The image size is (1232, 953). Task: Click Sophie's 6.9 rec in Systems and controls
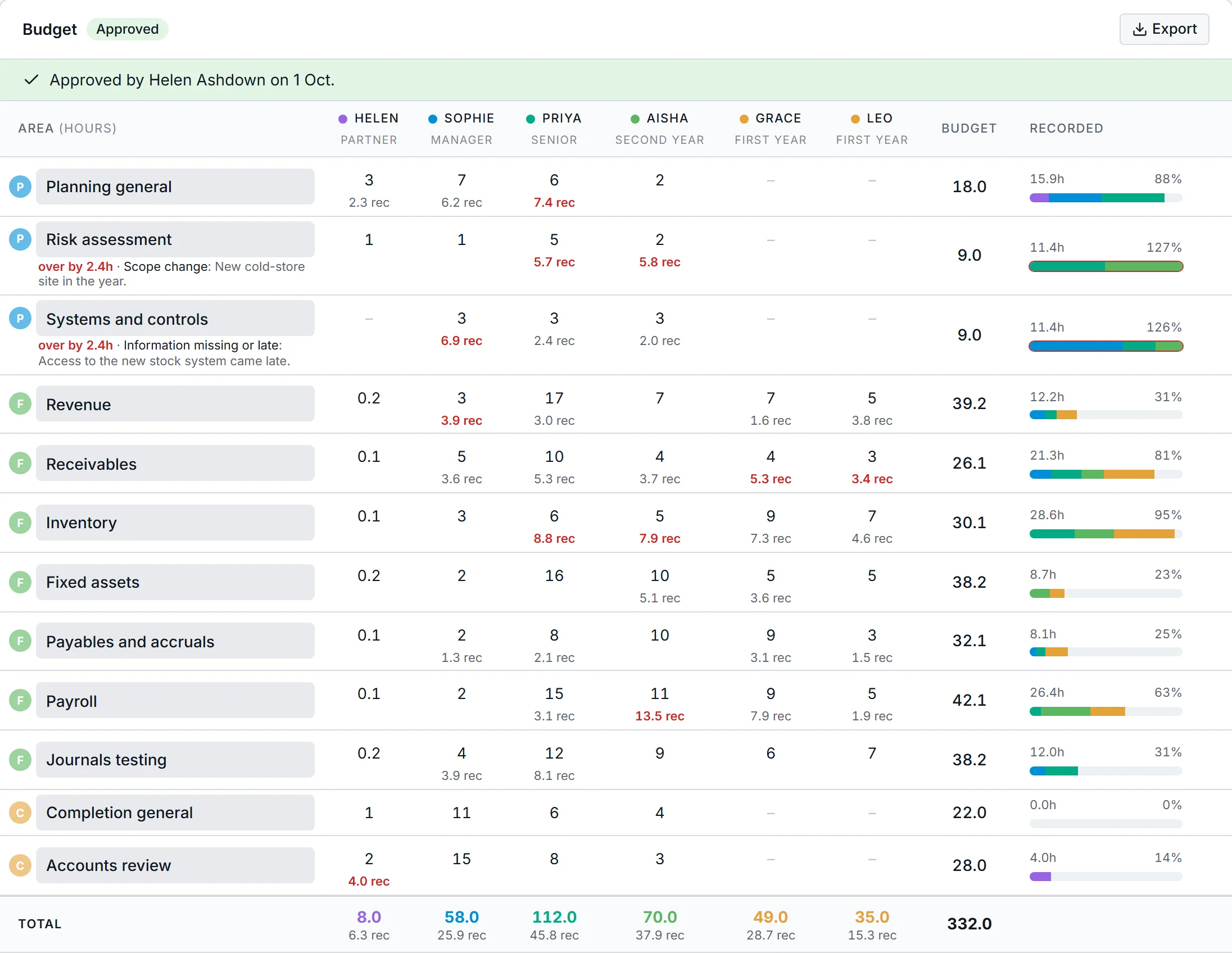pos(461,341)
